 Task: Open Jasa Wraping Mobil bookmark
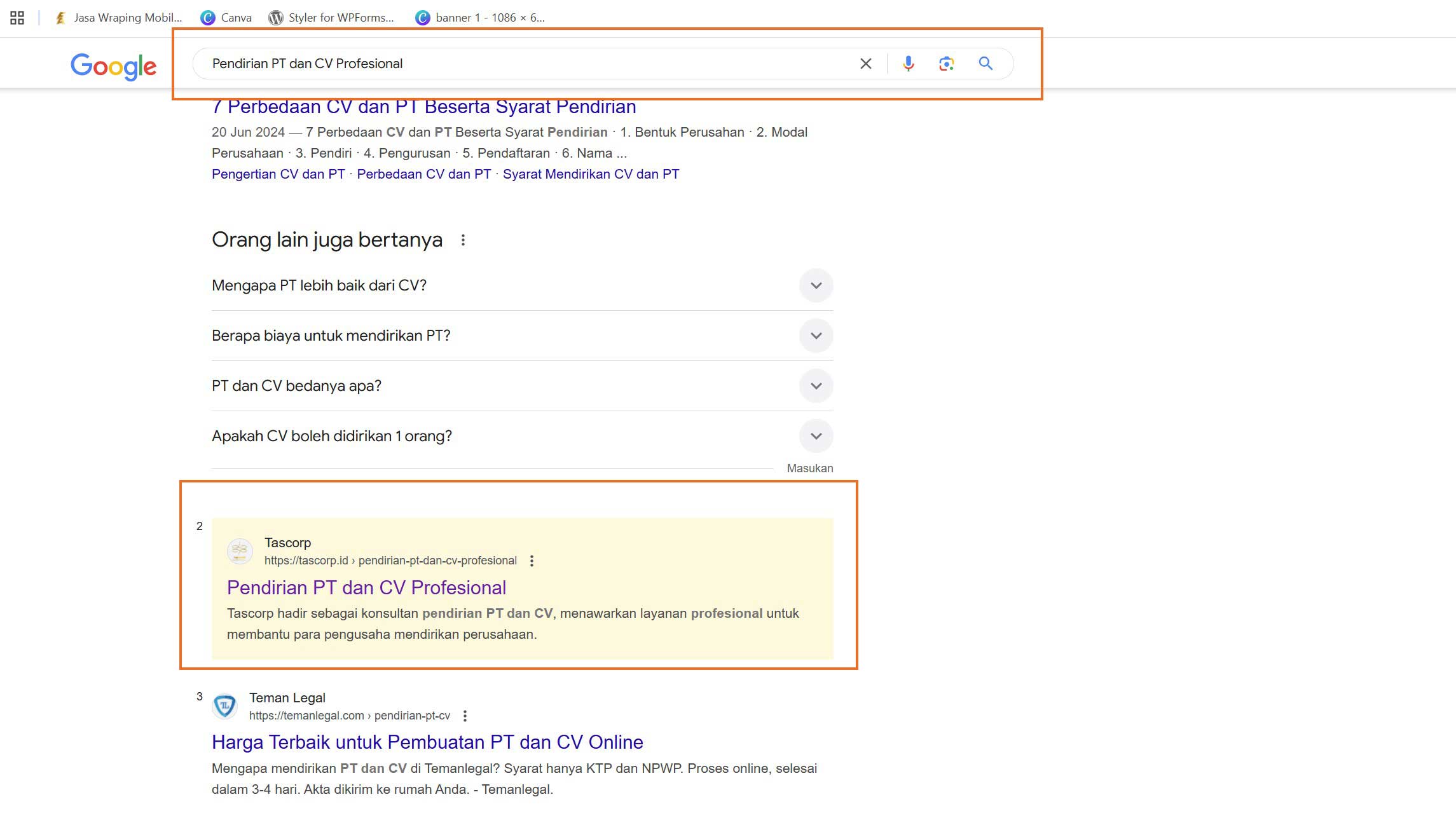click(x=118, y=18)
